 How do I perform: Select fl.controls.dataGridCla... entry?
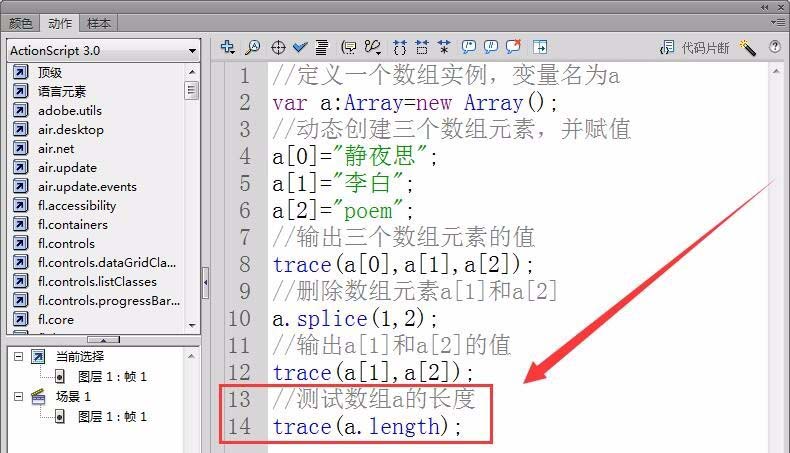pyautogui.click(x=107, y=263)
